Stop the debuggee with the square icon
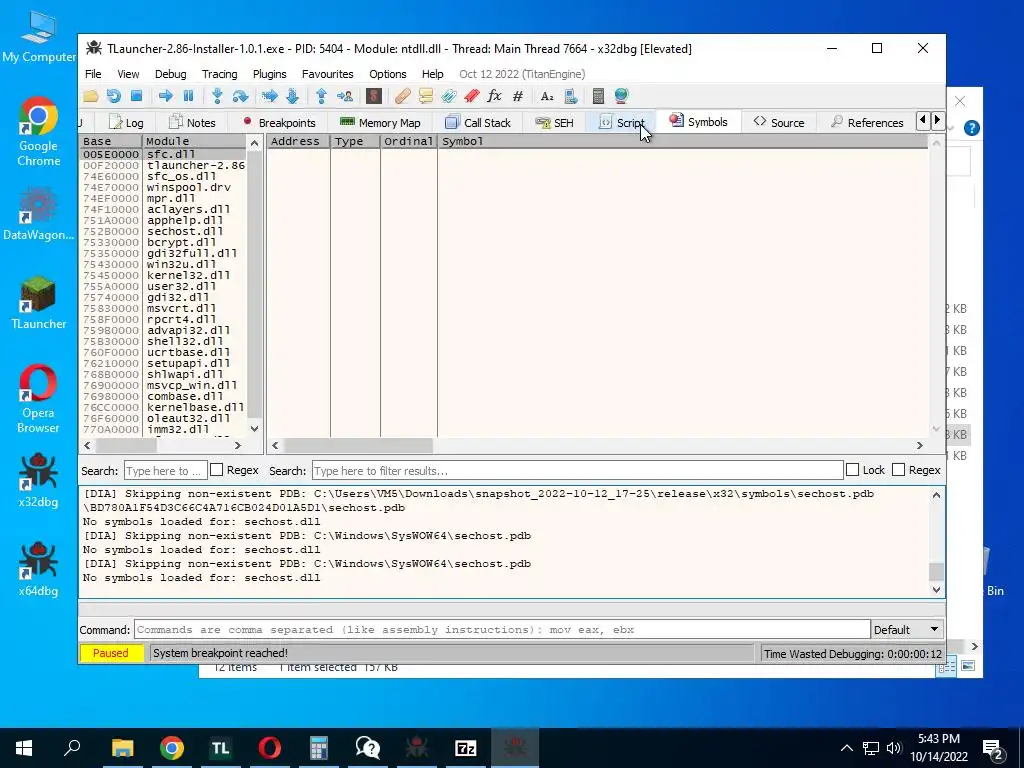The image size is (1024, 768). pos(136,97)
